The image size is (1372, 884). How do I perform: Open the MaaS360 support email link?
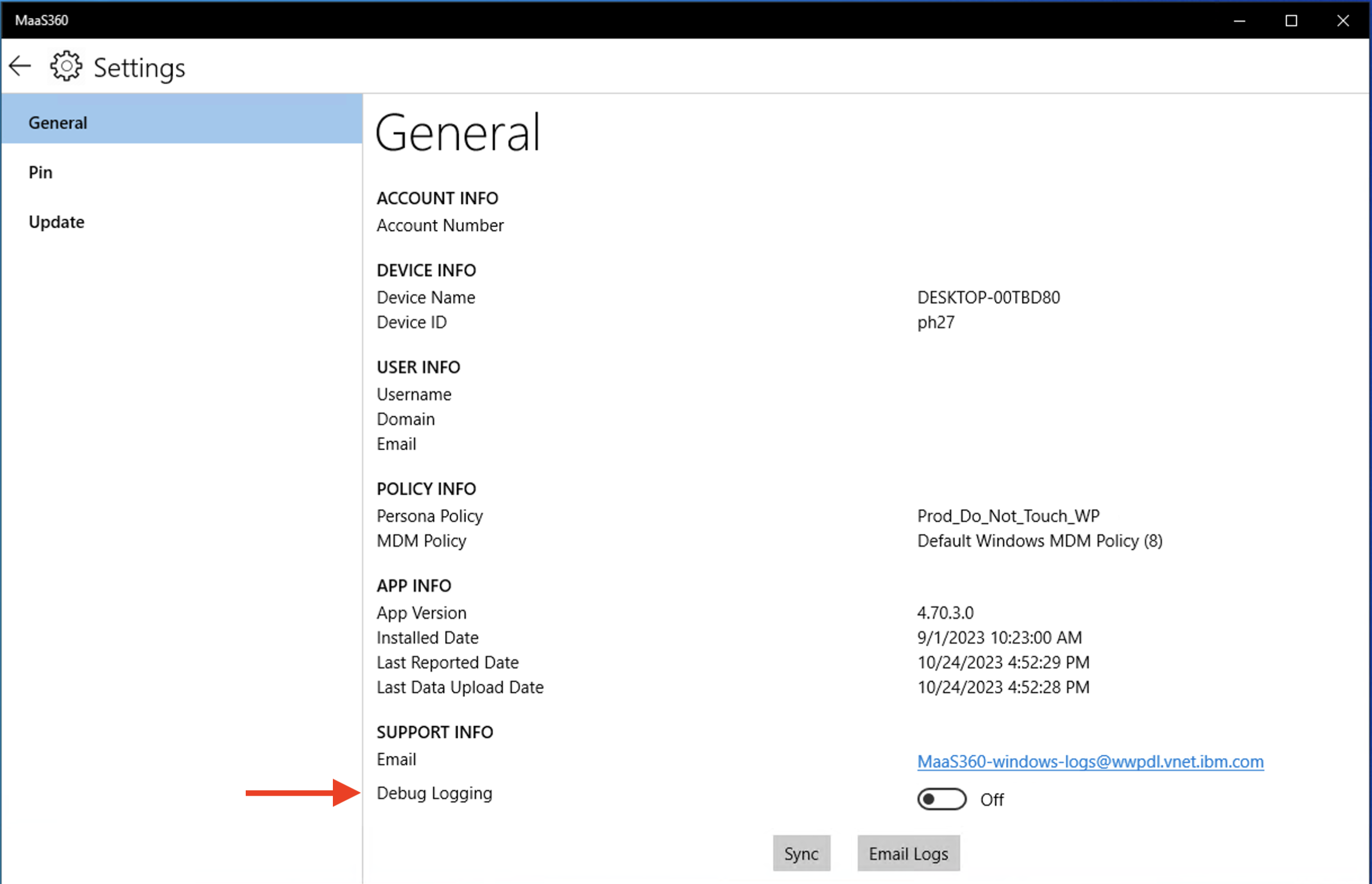[x=1090, y=761]
